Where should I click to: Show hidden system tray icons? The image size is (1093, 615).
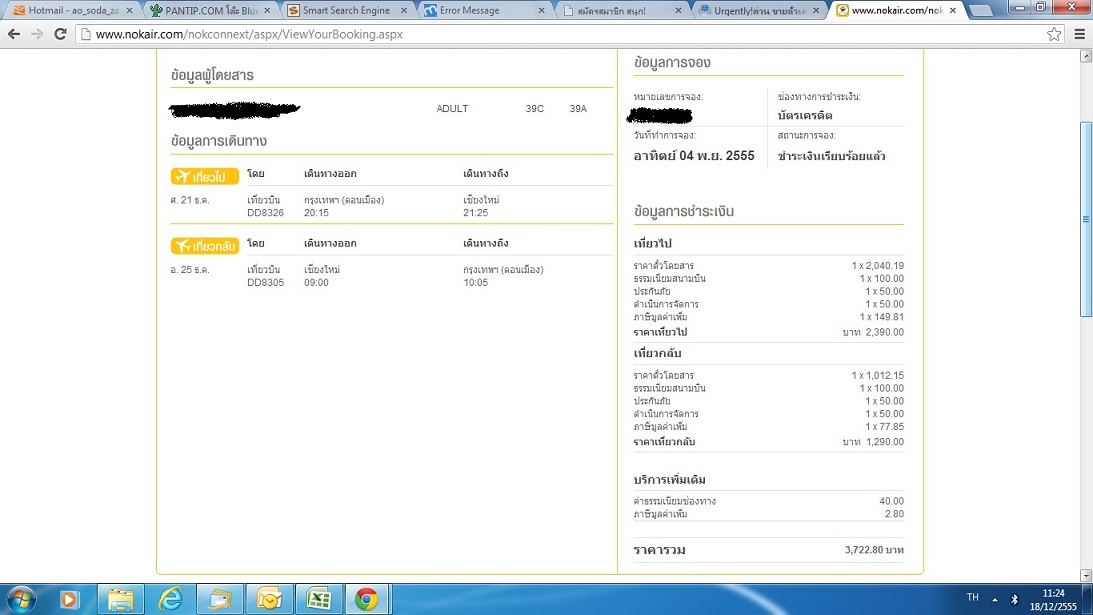(x=995, y=599)
